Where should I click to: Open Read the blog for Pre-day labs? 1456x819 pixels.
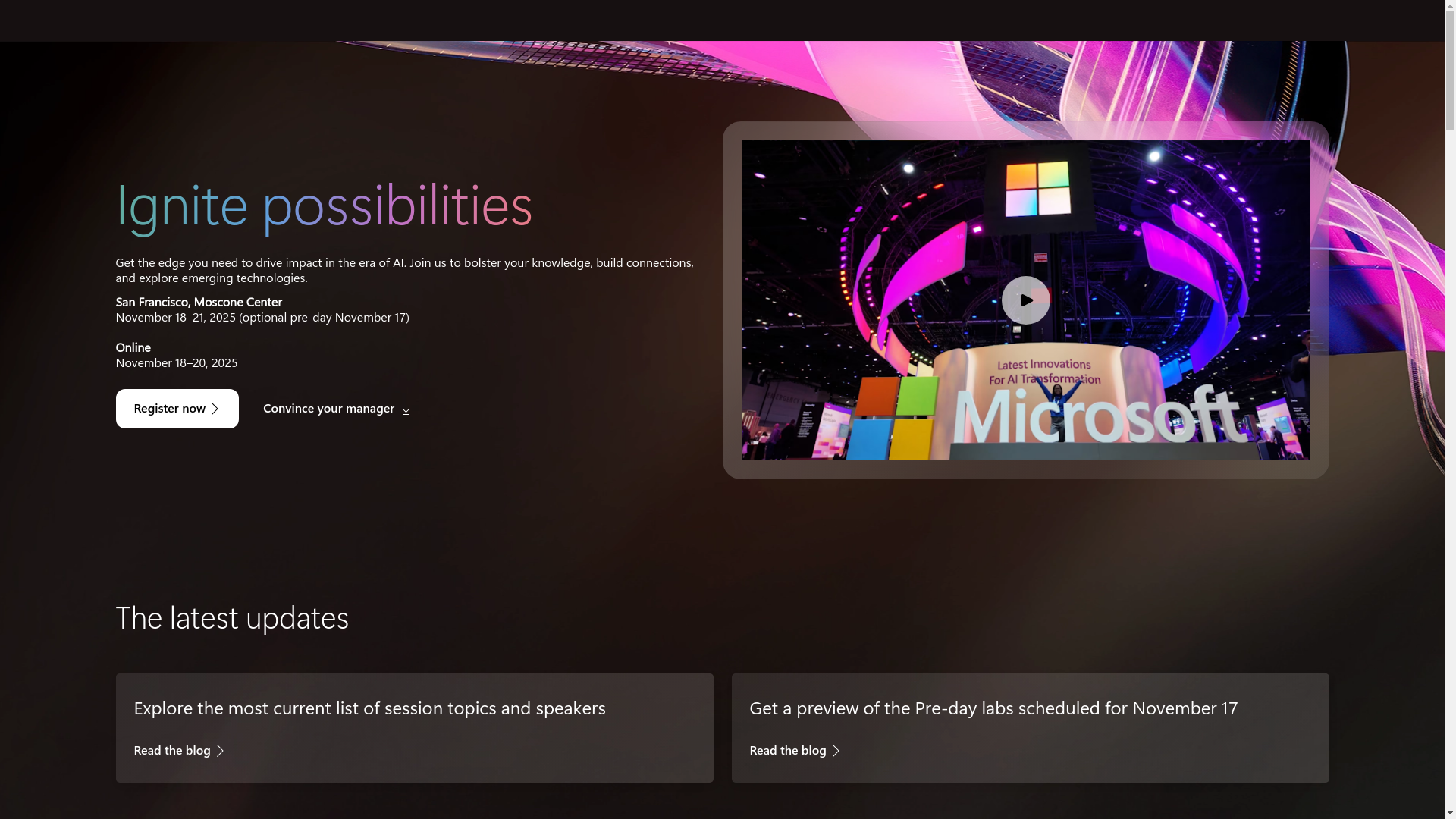(x=795, y=750)
